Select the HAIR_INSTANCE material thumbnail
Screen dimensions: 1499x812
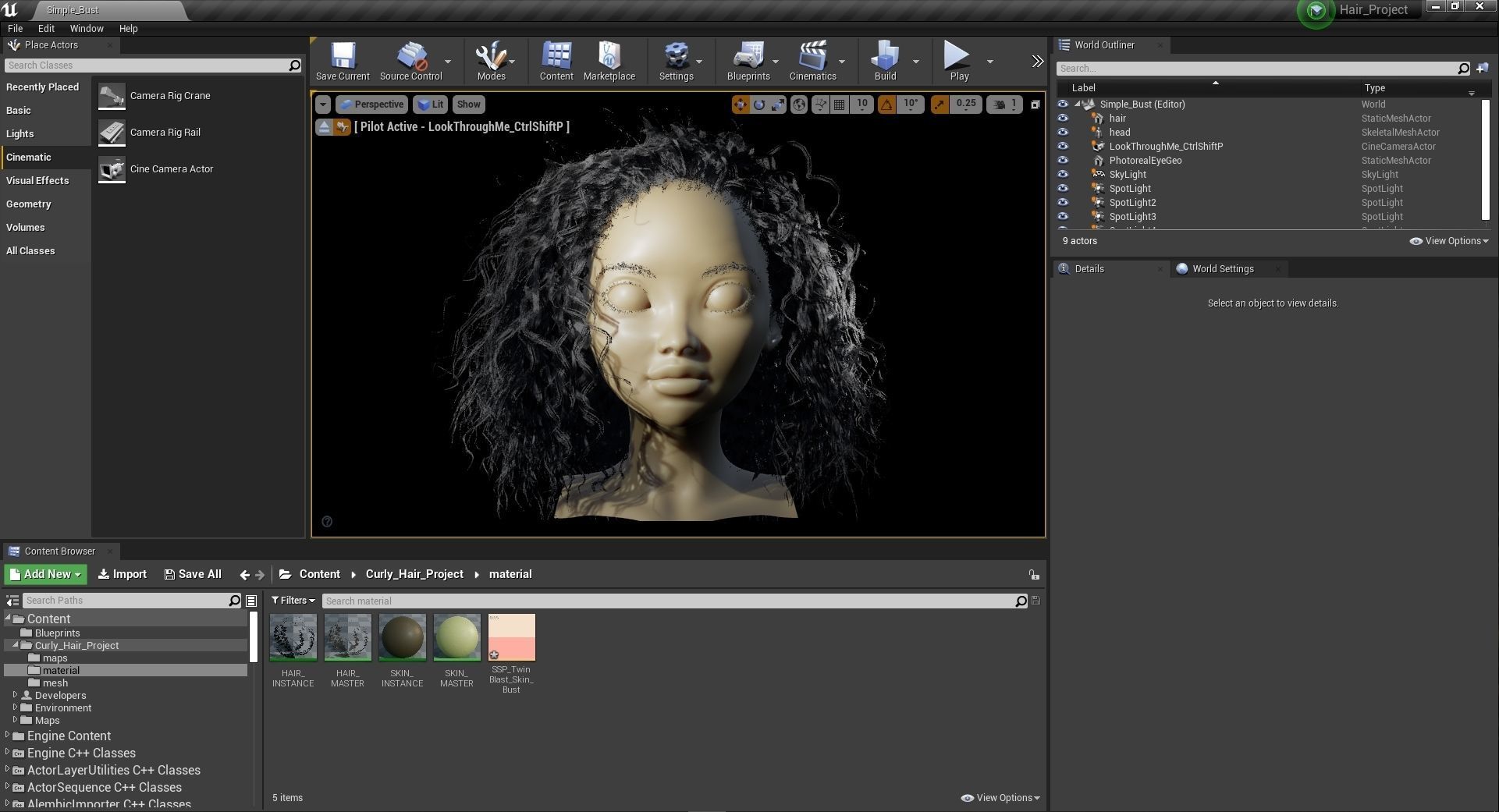click(x=293, y=637)
